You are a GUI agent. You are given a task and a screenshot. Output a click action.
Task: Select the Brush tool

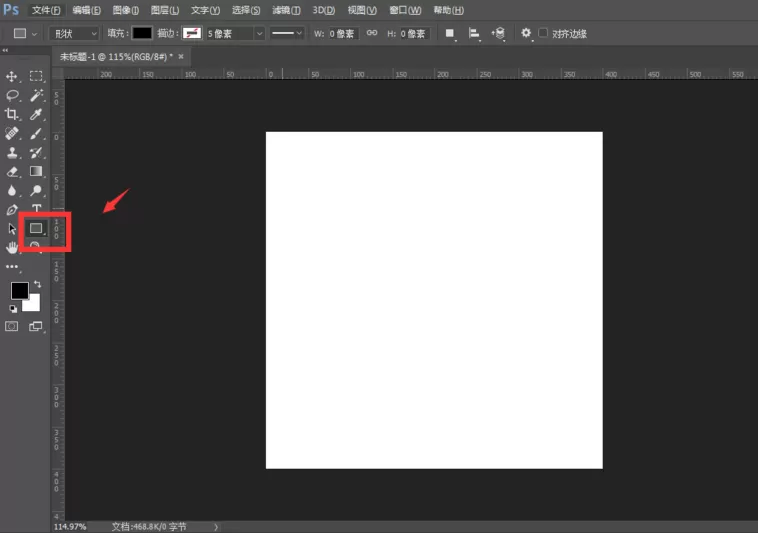click(x=36, y=133)
